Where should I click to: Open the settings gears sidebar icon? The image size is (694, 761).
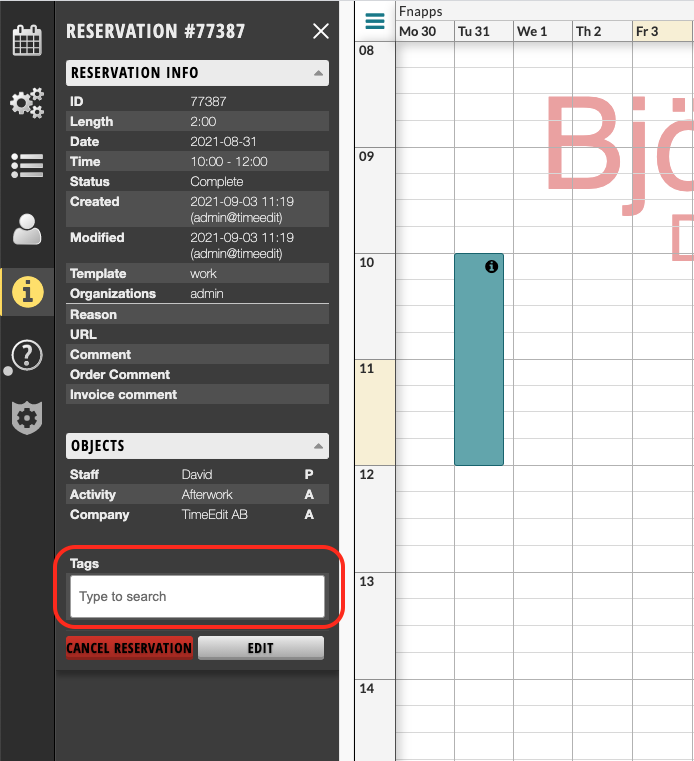27,103
